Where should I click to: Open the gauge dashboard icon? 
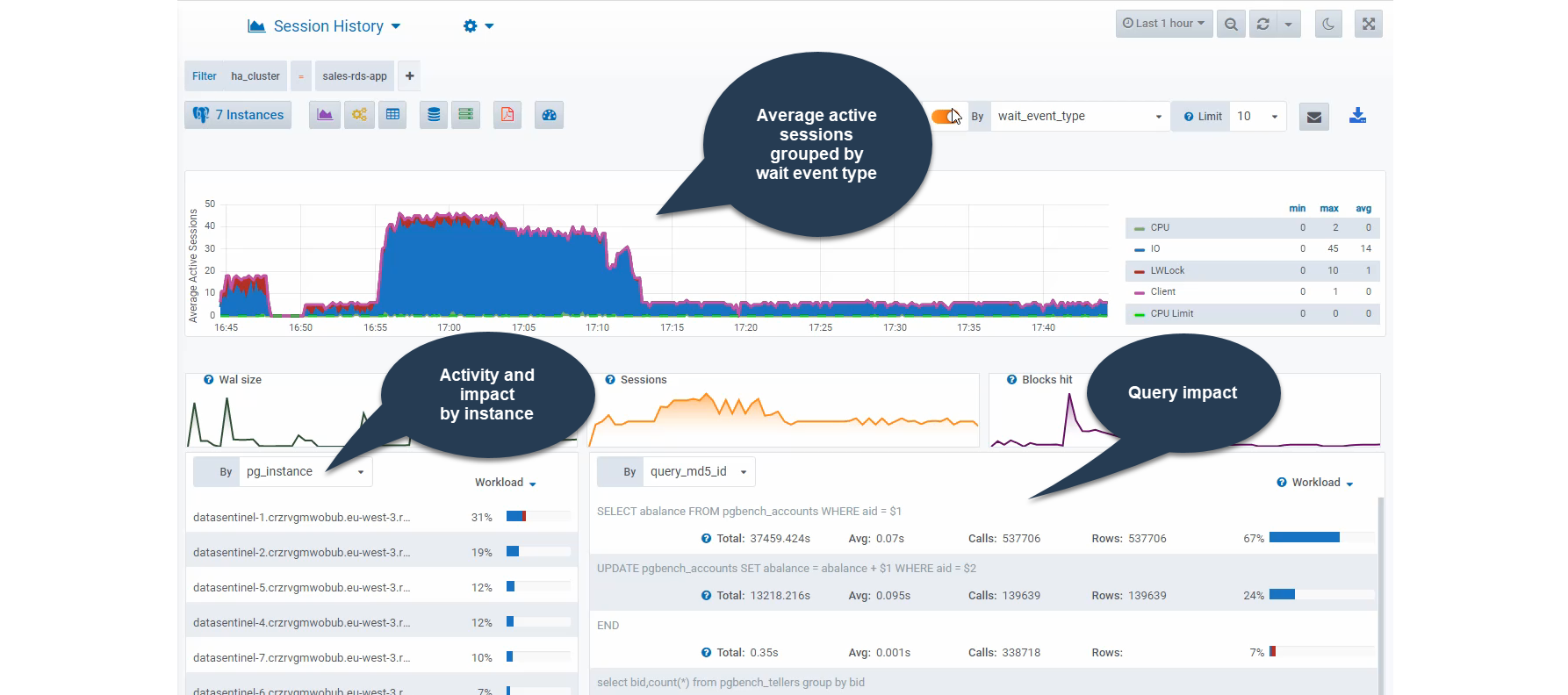550,115
